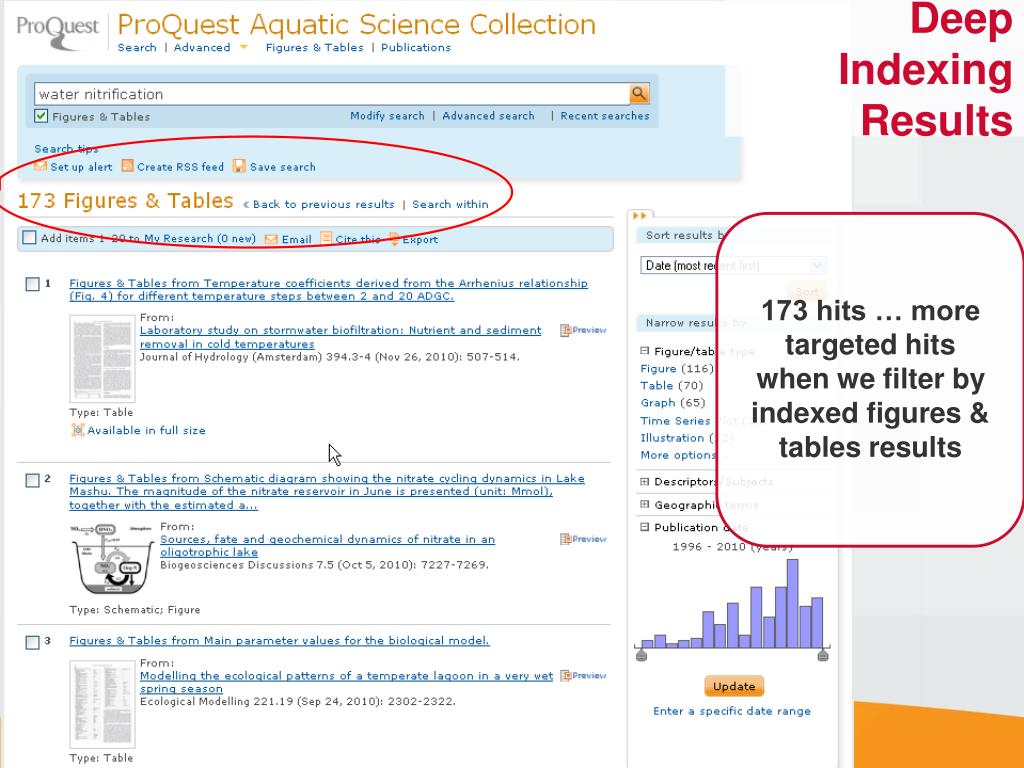Viewport: 1024px width, 768px height.
Task: Filter by Figure (116) type
Action: [658, 368]
